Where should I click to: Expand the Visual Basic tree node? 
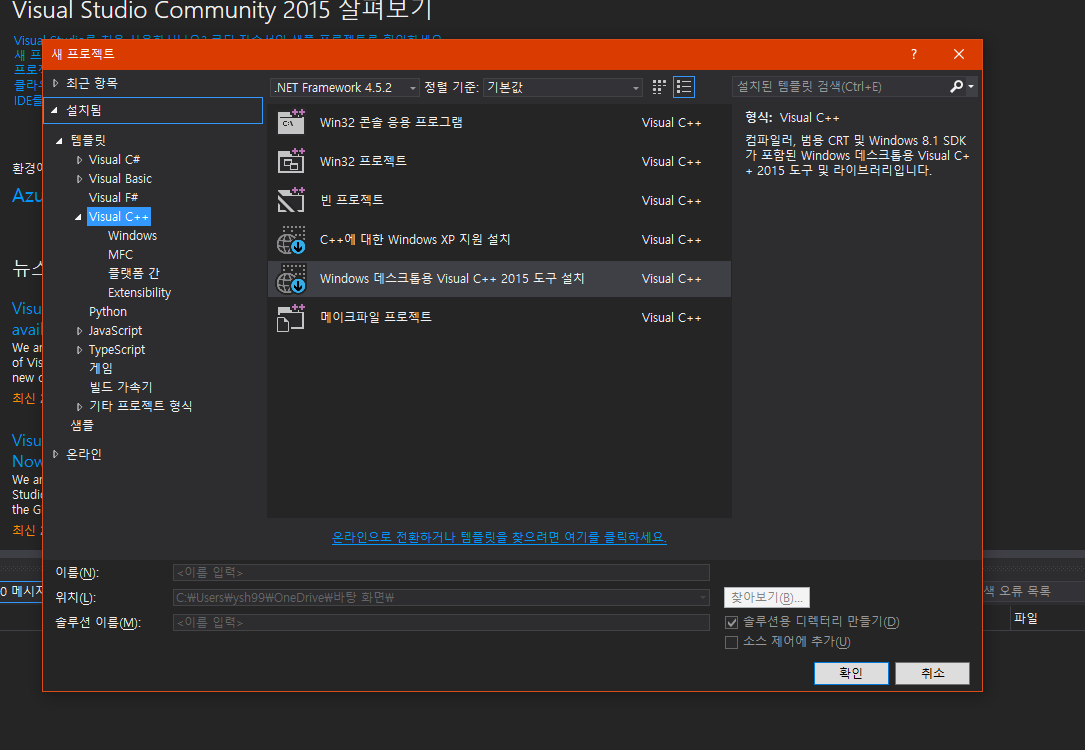(79, 179)
